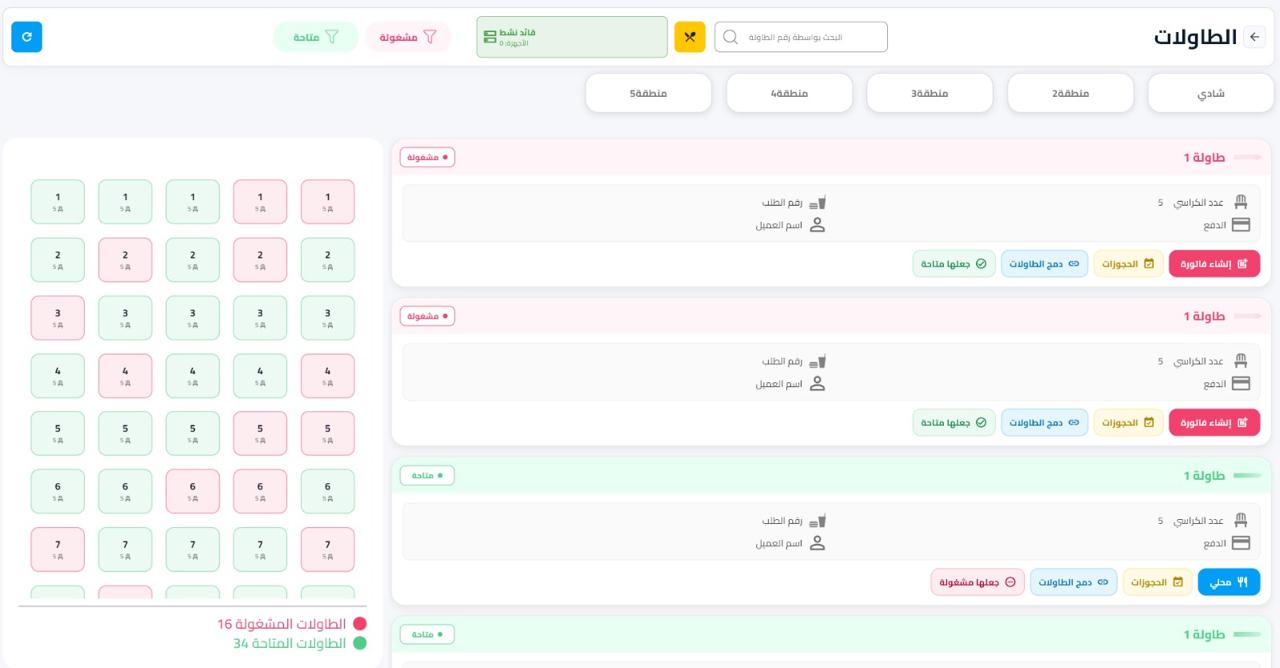
Task: Click دمج الطاولات in the top table card
Action: point(1044,264)
